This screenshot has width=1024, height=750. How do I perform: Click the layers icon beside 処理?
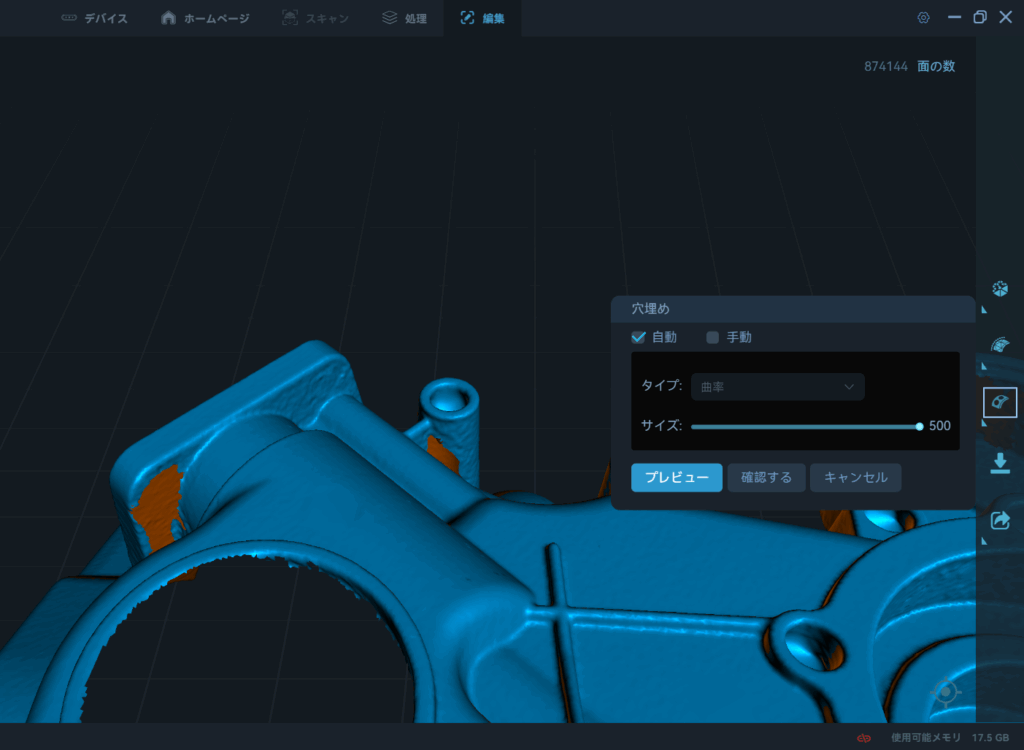pos(389,18)
